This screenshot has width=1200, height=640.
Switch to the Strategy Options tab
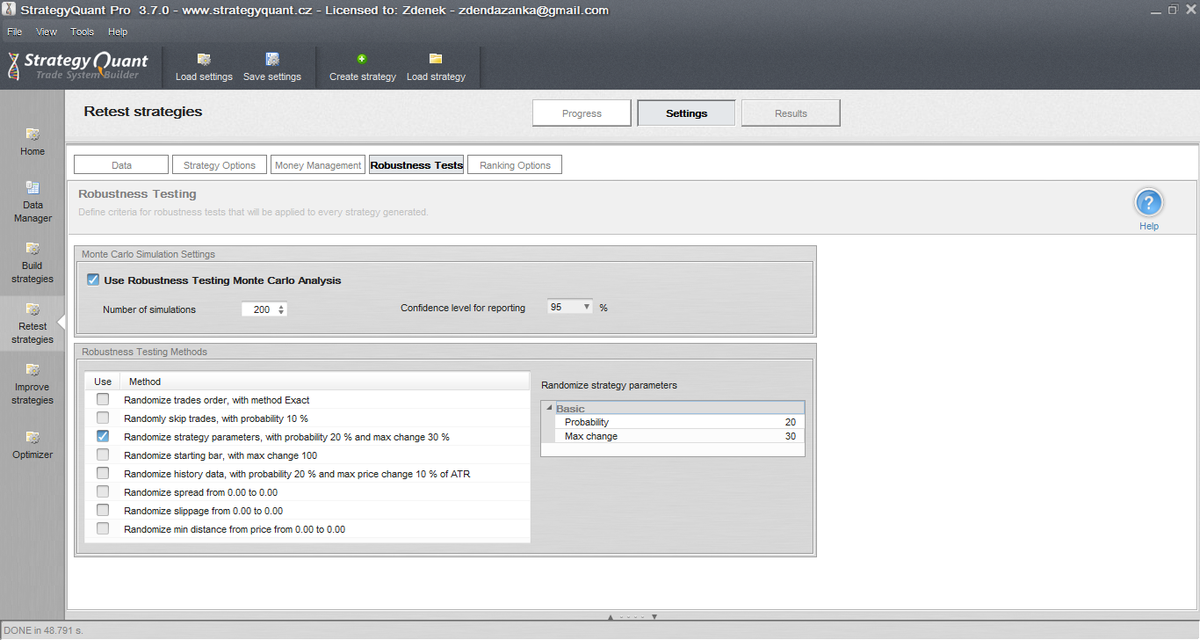(x=220, y=165)
